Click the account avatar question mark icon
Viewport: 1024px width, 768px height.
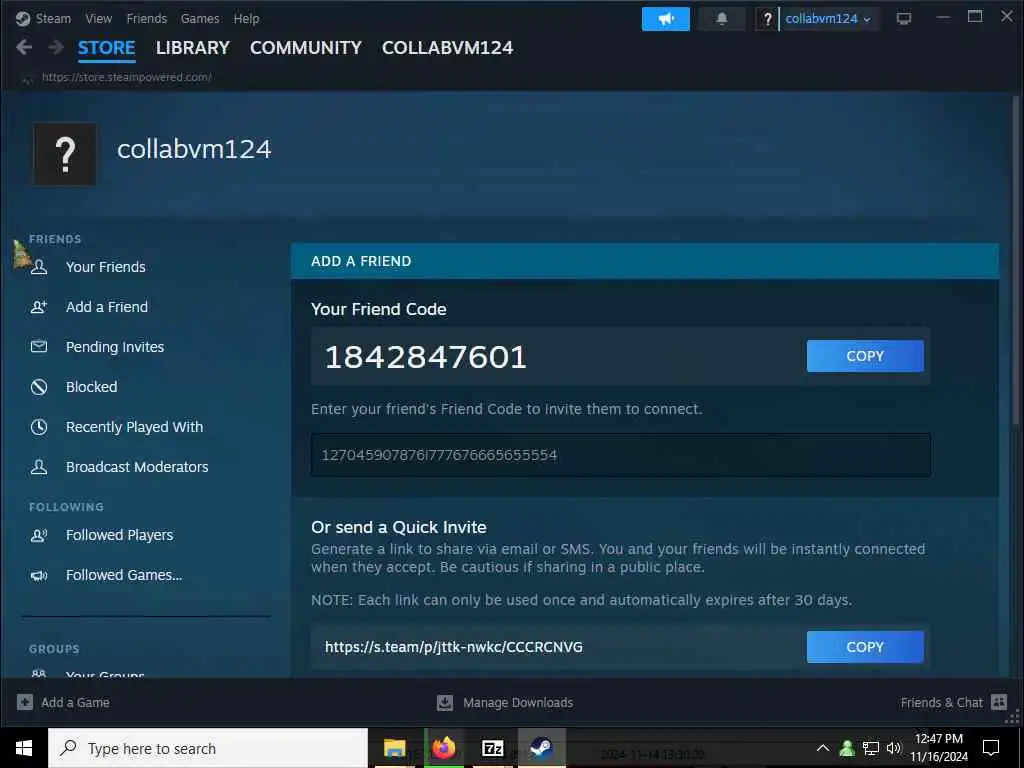tap(767, 19)
